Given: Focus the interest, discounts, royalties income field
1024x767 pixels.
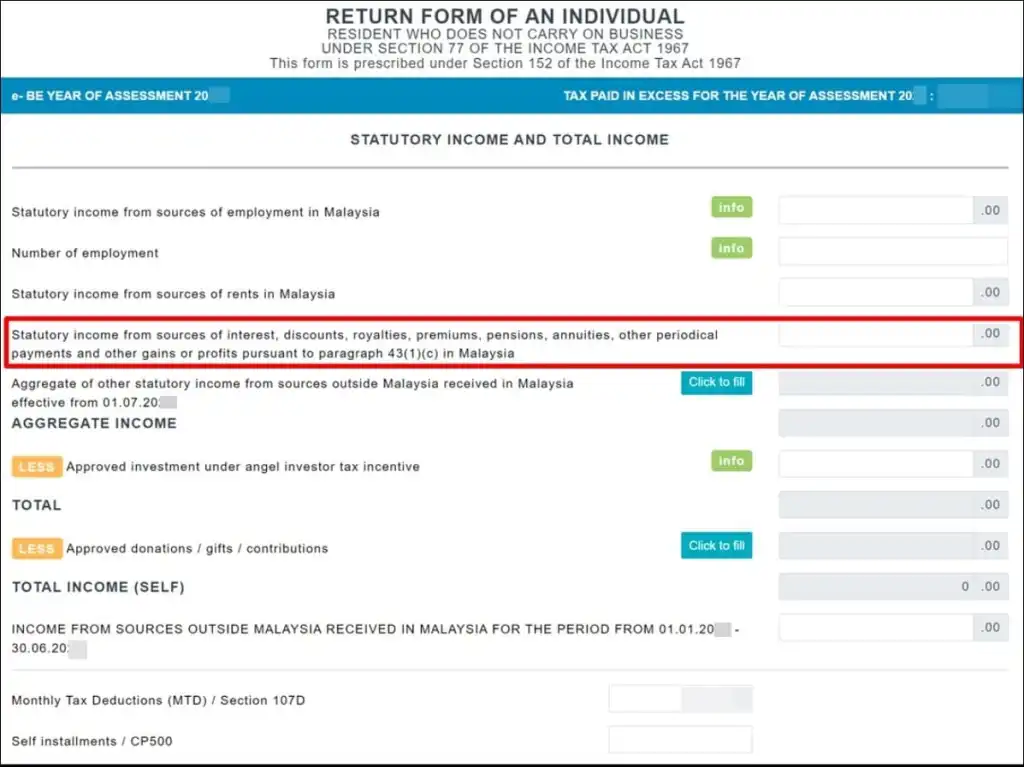Looking at the screenshot, I should click(x=875, y=334).
